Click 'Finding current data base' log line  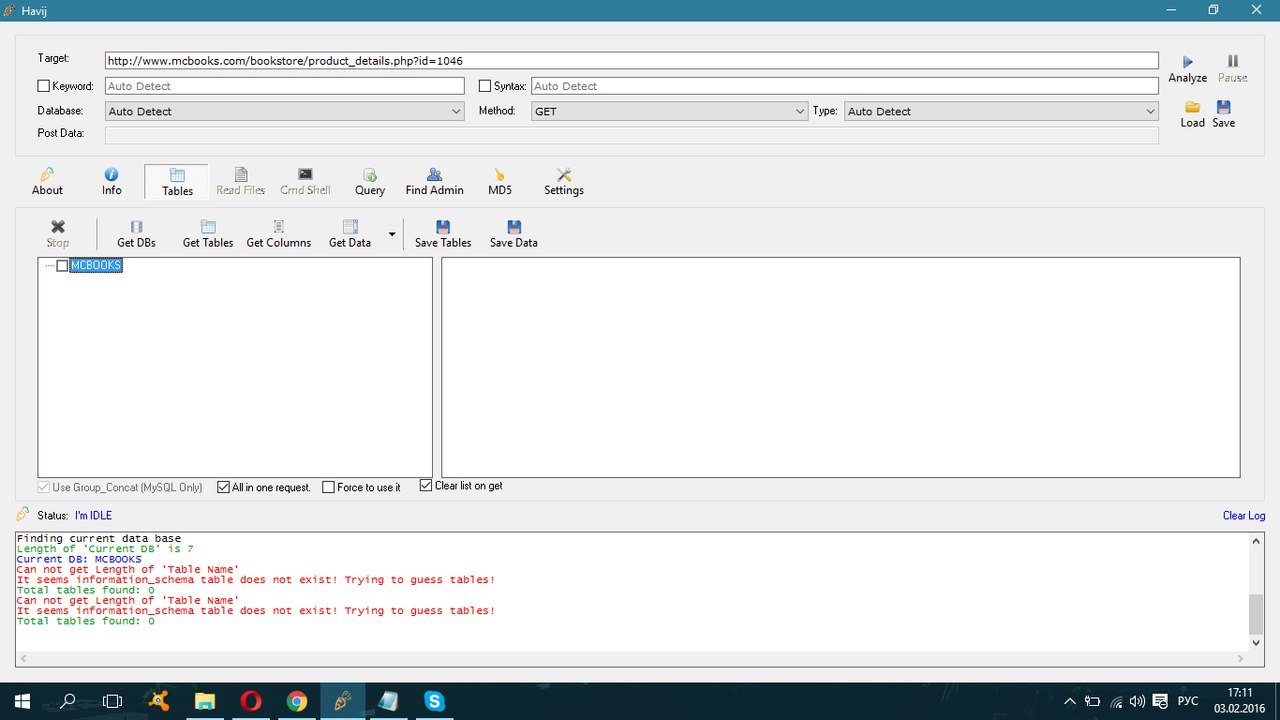[x=98, y=538]
